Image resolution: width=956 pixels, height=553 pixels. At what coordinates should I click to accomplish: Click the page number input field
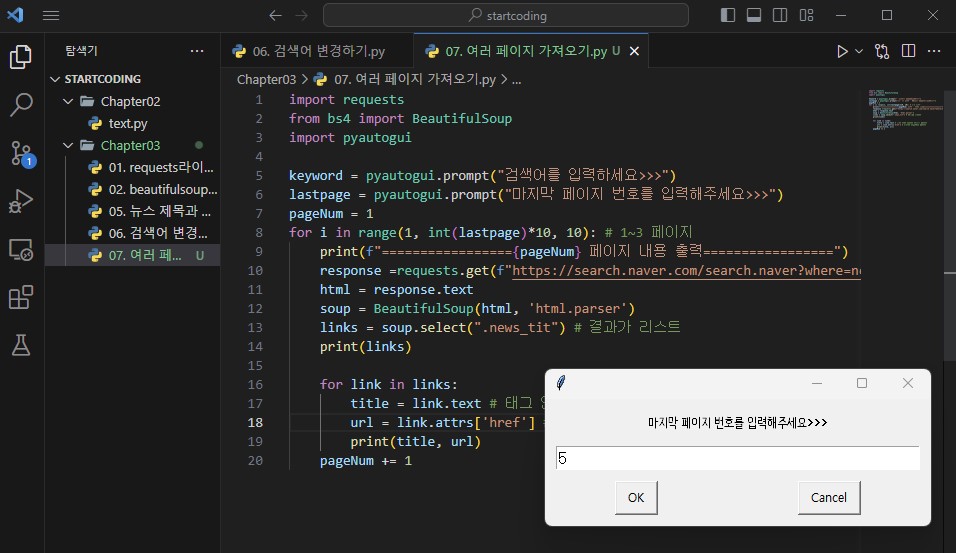(x=737, y=458)
